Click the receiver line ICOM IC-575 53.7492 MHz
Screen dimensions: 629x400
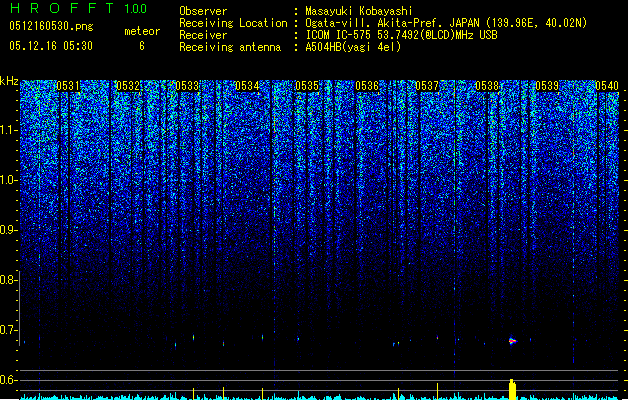401,35
